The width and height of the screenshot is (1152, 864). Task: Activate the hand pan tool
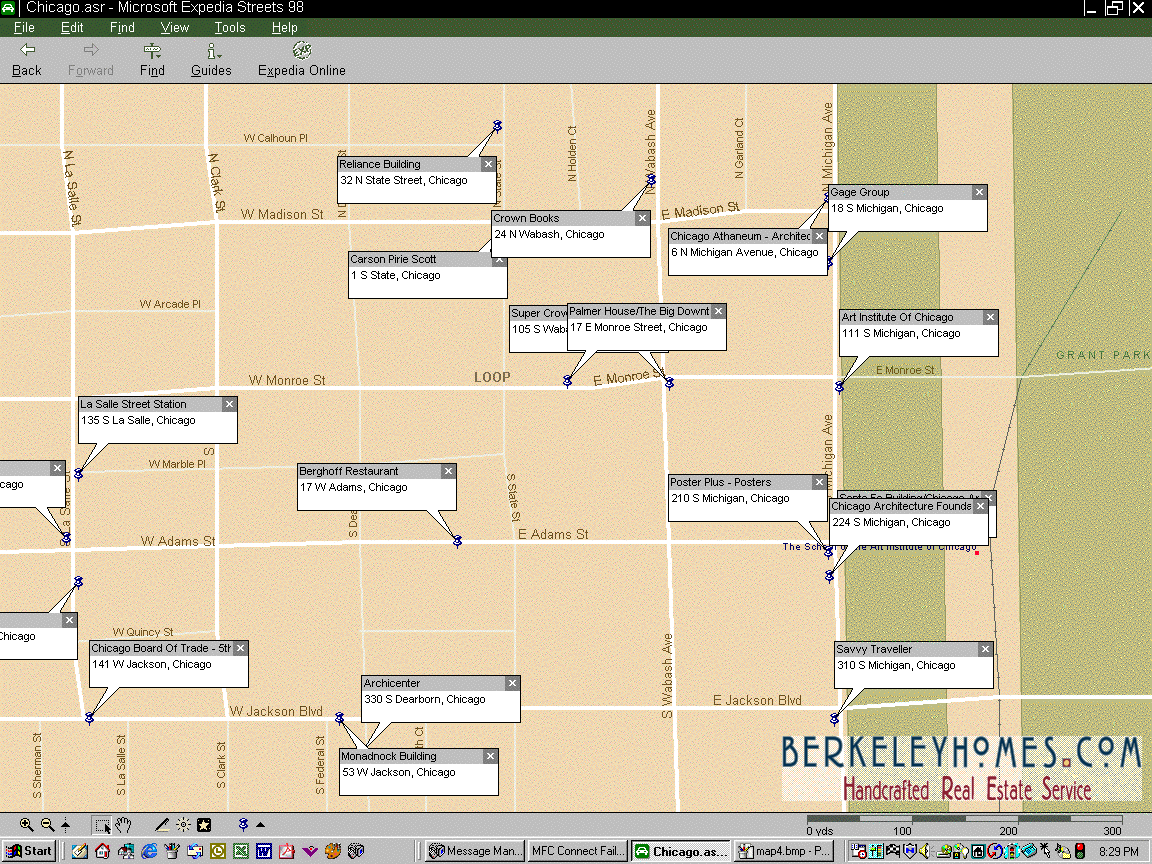pos(124,825)
